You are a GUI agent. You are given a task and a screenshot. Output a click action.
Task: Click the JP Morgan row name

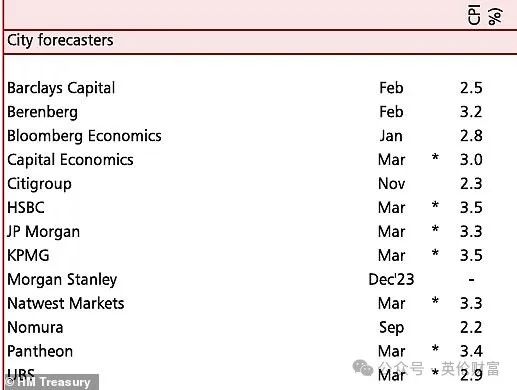click(43, 232)
